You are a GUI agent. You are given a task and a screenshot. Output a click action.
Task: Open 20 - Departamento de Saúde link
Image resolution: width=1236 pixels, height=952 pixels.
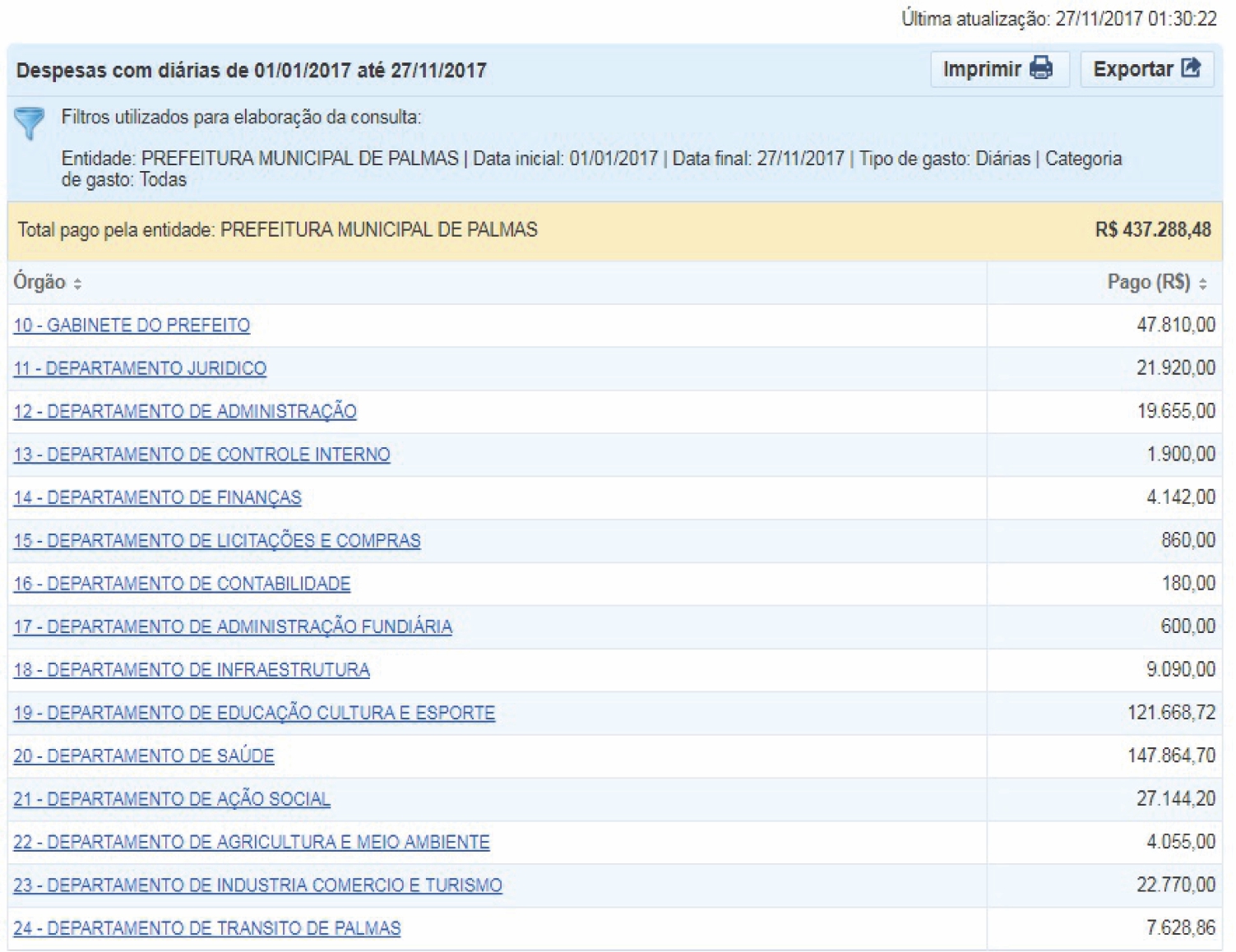(x=144, y=756)
